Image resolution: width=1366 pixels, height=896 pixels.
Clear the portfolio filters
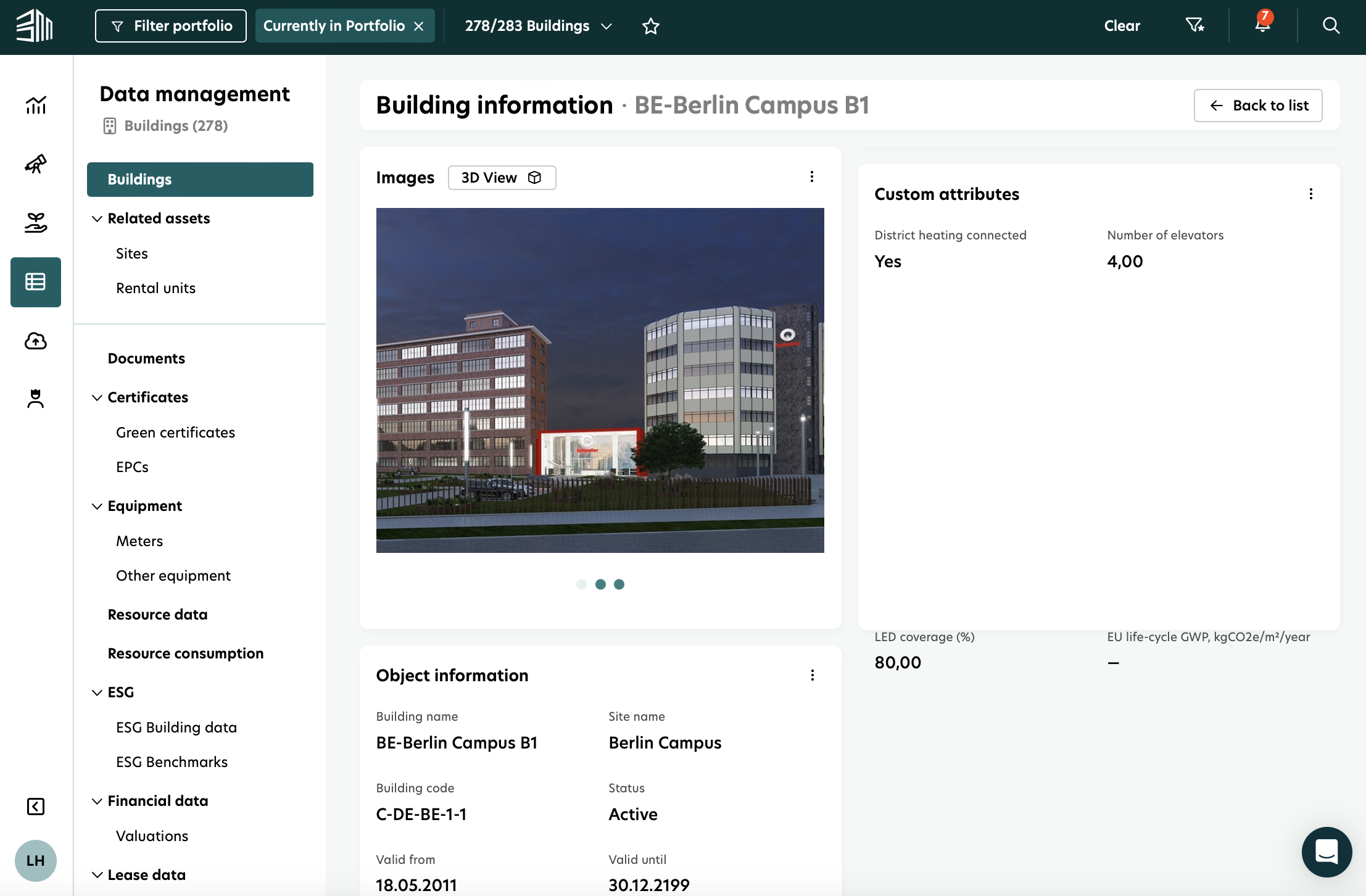point(1122,25)
